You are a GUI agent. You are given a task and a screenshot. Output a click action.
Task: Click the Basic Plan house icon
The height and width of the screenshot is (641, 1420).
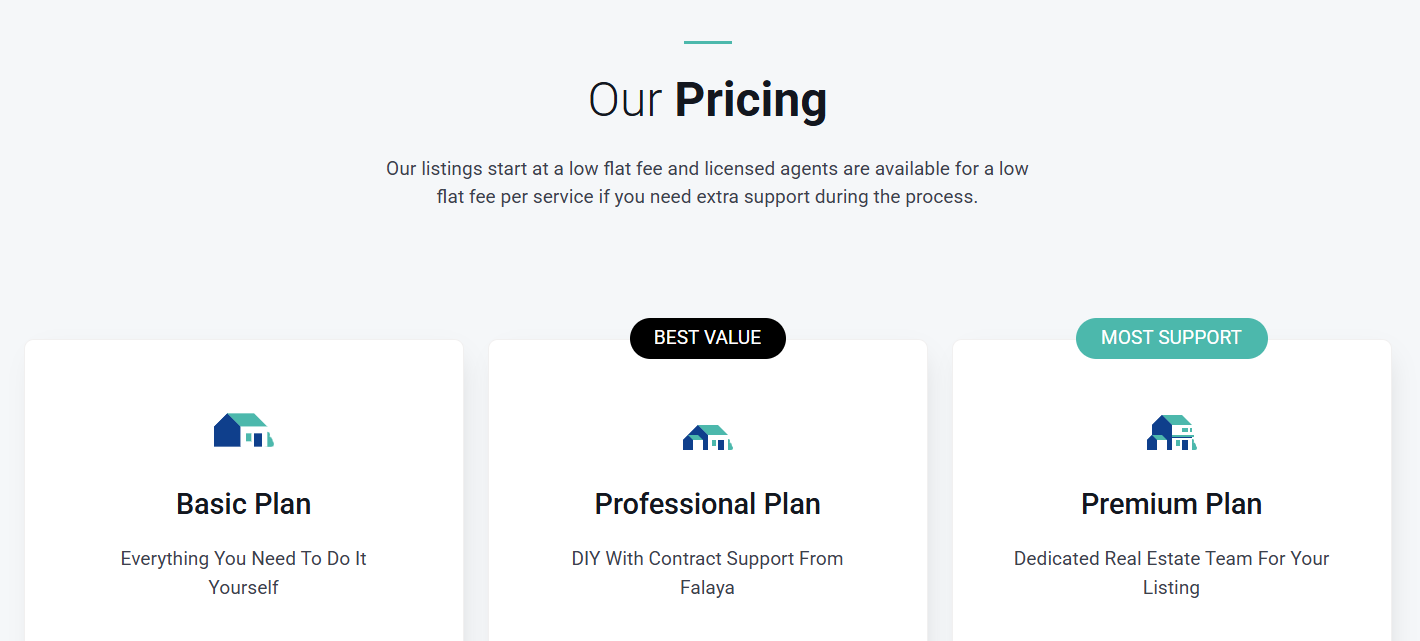coord(243,430)
